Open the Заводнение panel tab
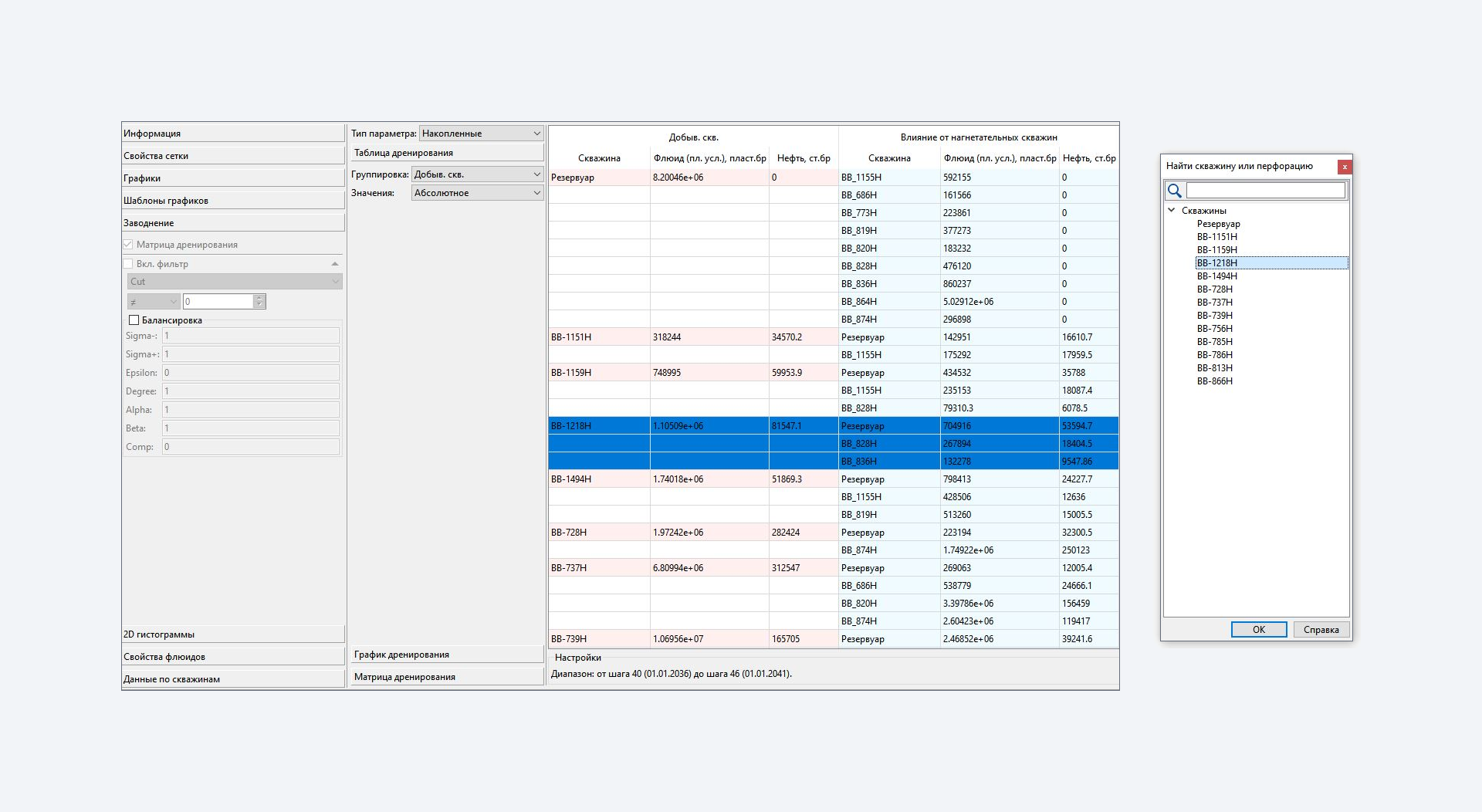The width and height of the screenshot is (1482, 812). 233,223
